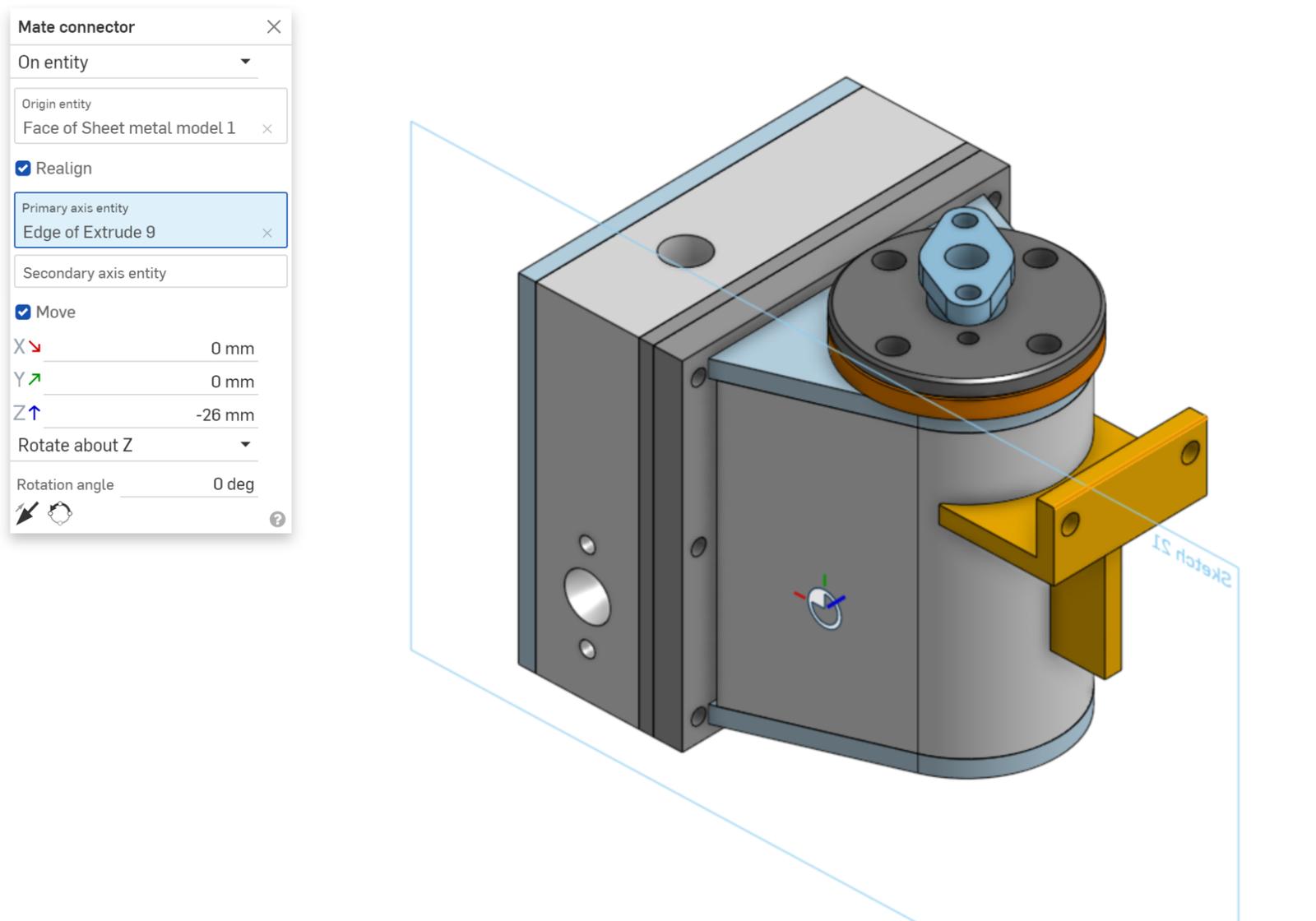Close the Mate connector dialog
Viewport: 1316px width, 921px height.
pyautogui.click(x=273, y=26)
